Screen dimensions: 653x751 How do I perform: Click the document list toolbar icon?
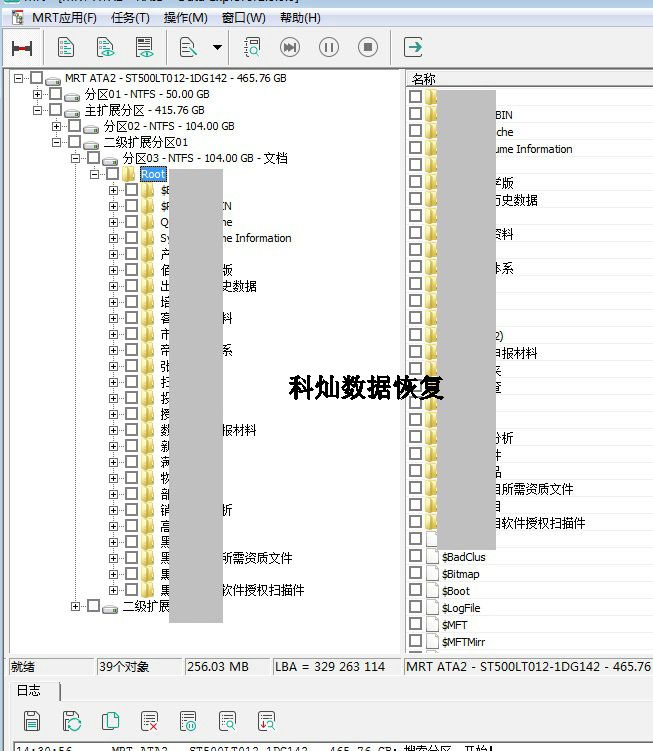(66, 47)
